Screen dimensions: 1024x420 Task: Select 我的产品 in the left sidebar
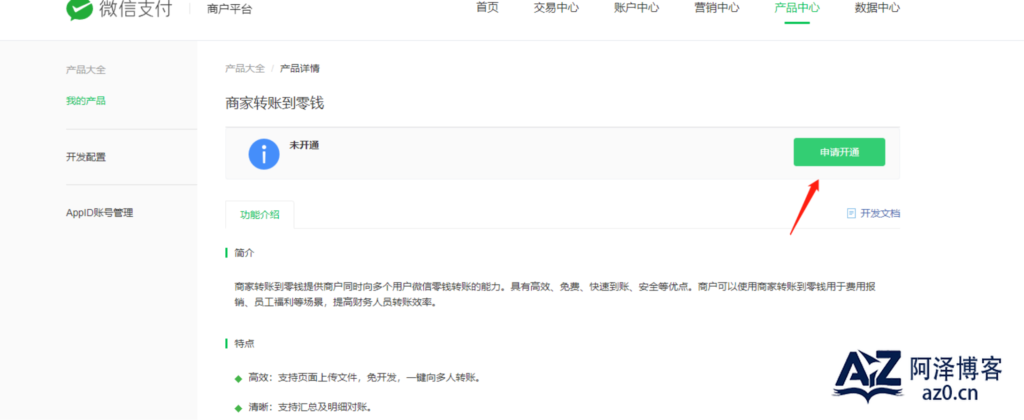[86, 101]
